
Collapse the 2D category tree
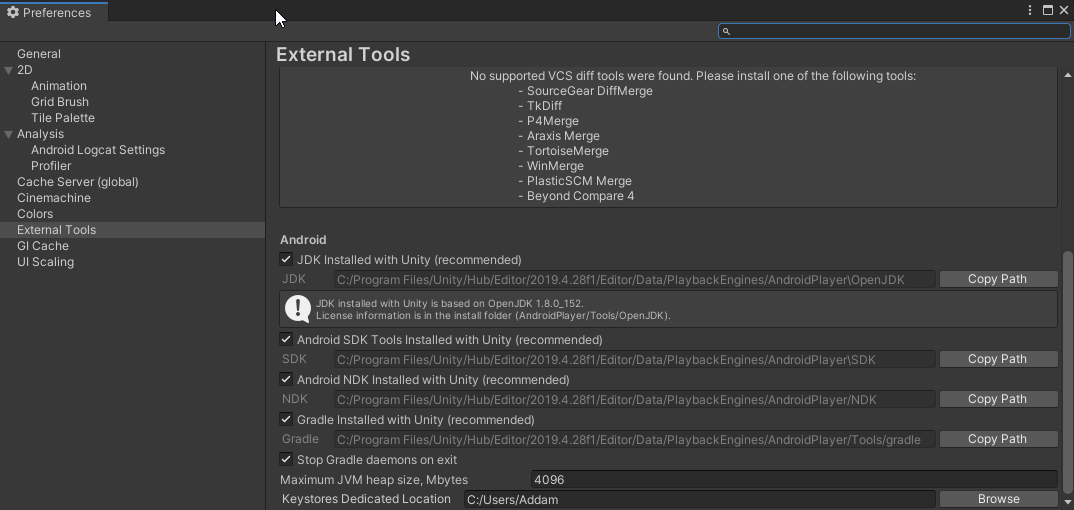(x=9, y=71)
